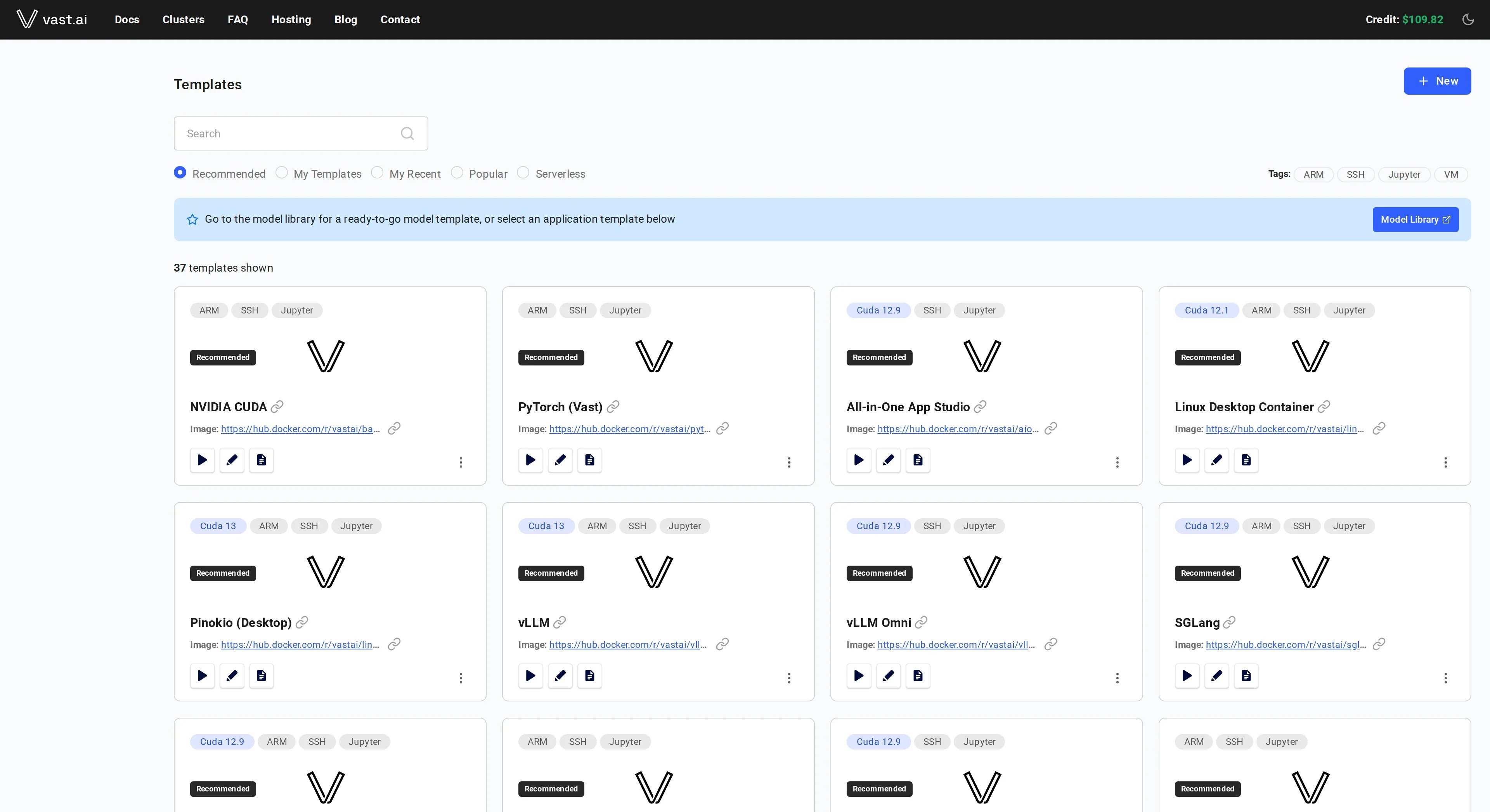Open the Contact nav item
Screen dimensions: 1490x812
point(400,20)
